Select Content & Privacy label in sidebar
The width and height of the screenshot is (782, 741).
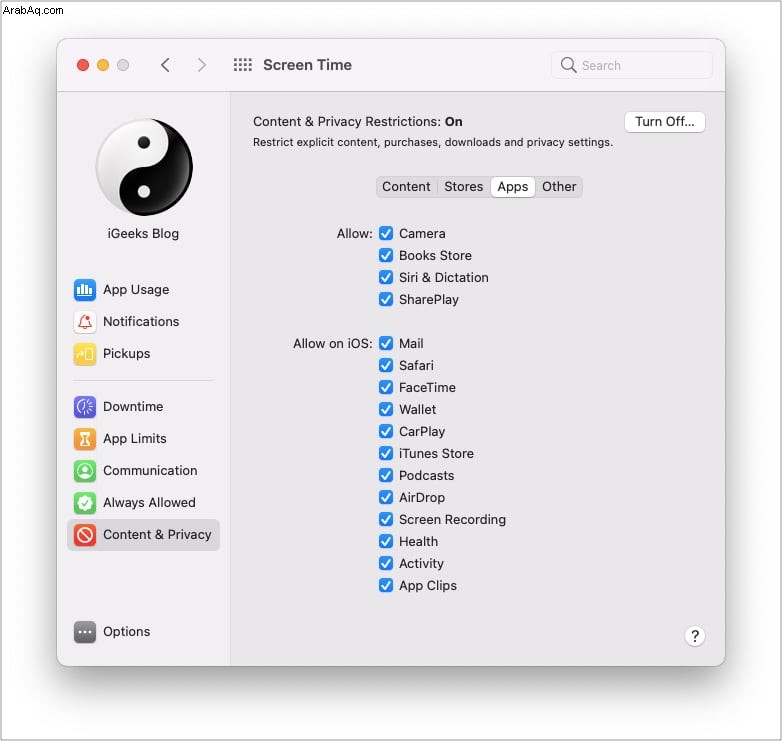click(157, 535)
